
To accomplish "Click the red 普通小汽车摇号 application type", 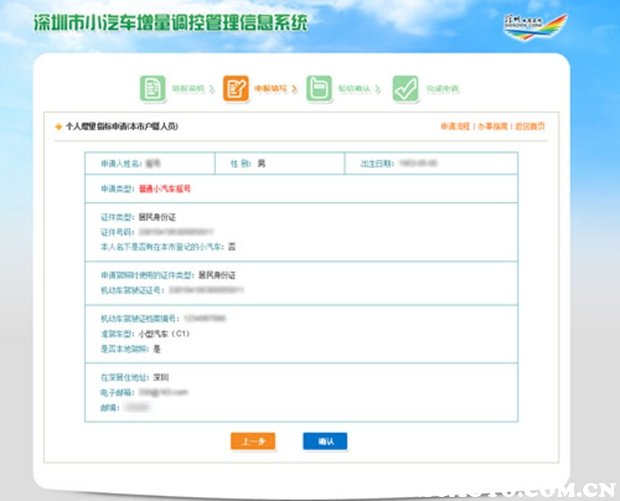I will (x=167, y=188).
